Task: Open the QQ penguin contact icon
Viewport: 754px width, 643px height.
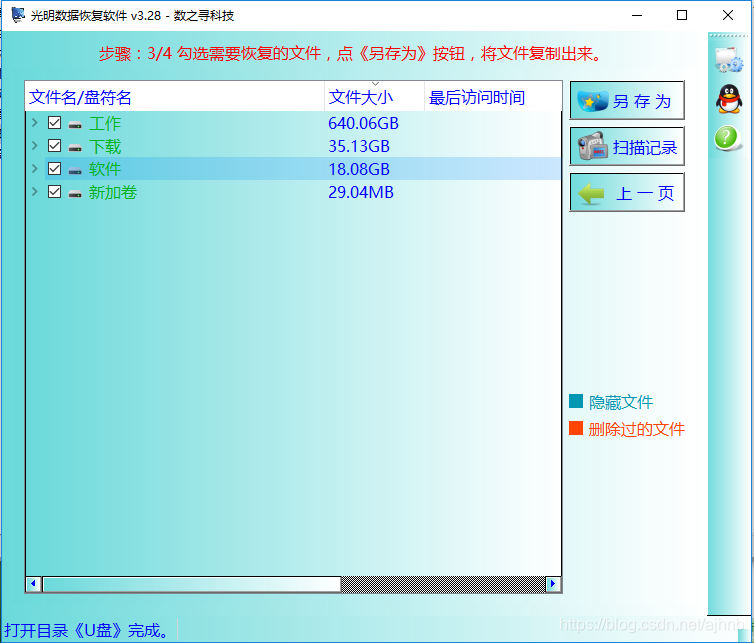Action: point(729,99)
